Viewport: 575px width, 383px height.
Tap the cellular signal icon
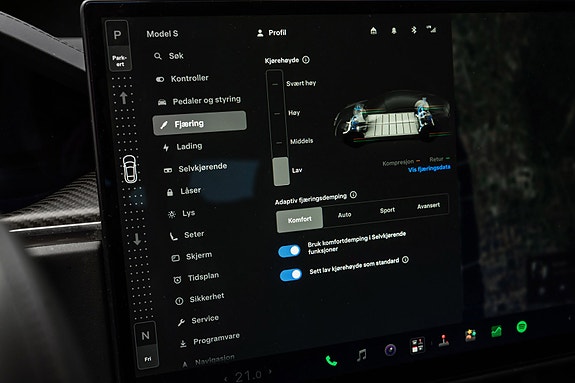click(x=431, y=29)
